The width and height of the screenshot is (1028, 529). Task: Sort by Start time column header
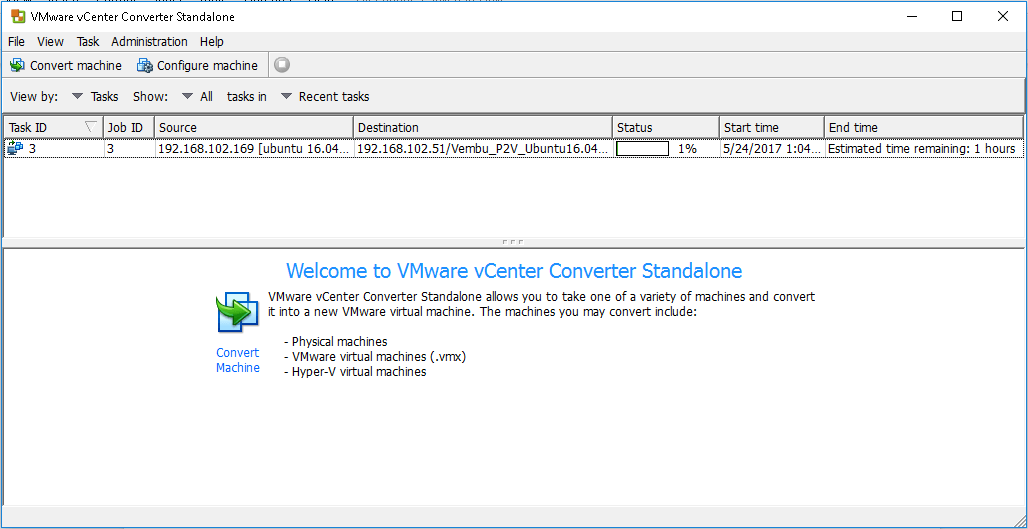772,127
